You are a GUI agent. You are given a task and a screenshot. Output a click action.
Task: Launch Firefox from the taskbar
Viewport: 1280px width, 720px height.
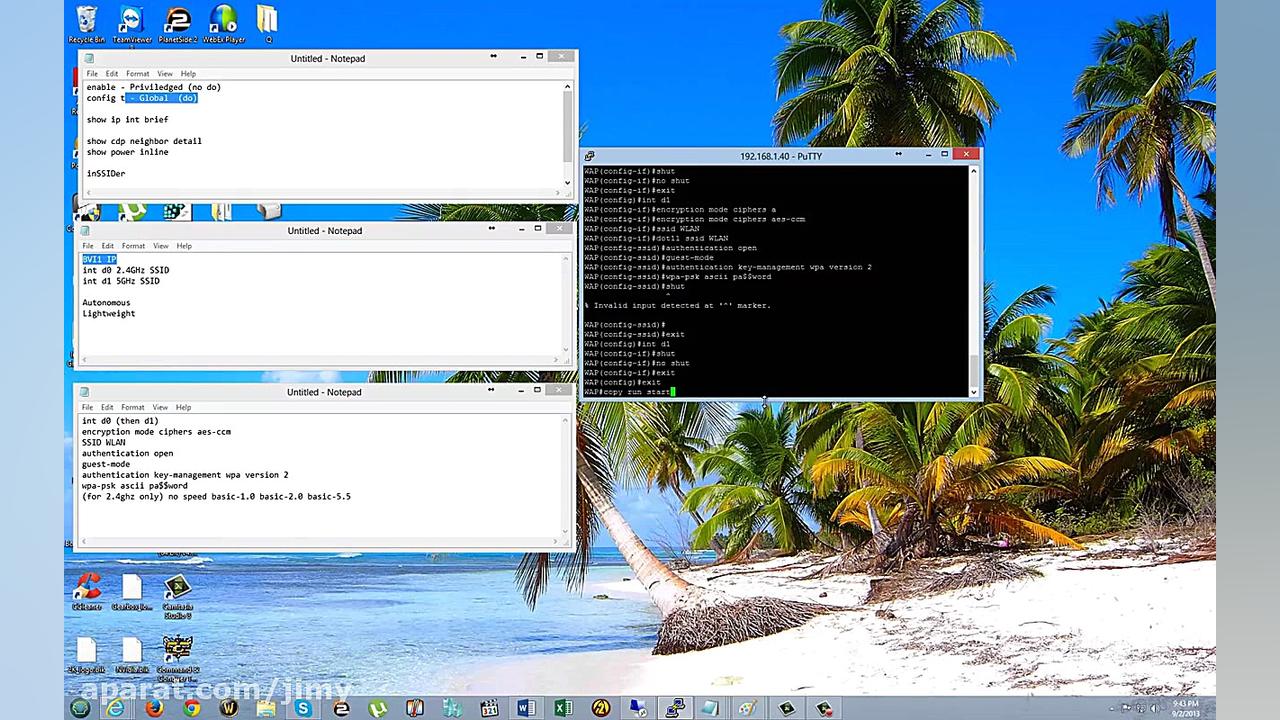154,709
